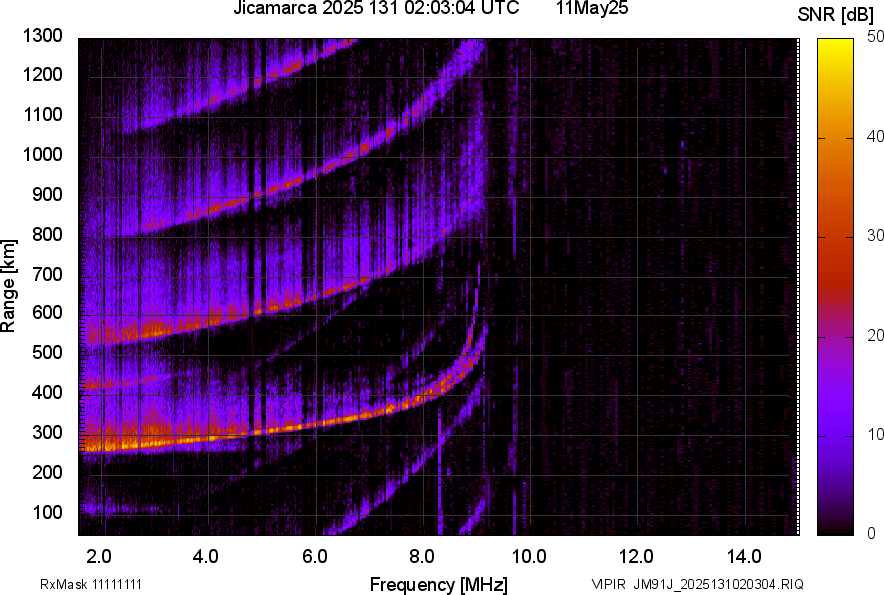Click the frequency tick label '14.0'

click(x=744, y=557)
